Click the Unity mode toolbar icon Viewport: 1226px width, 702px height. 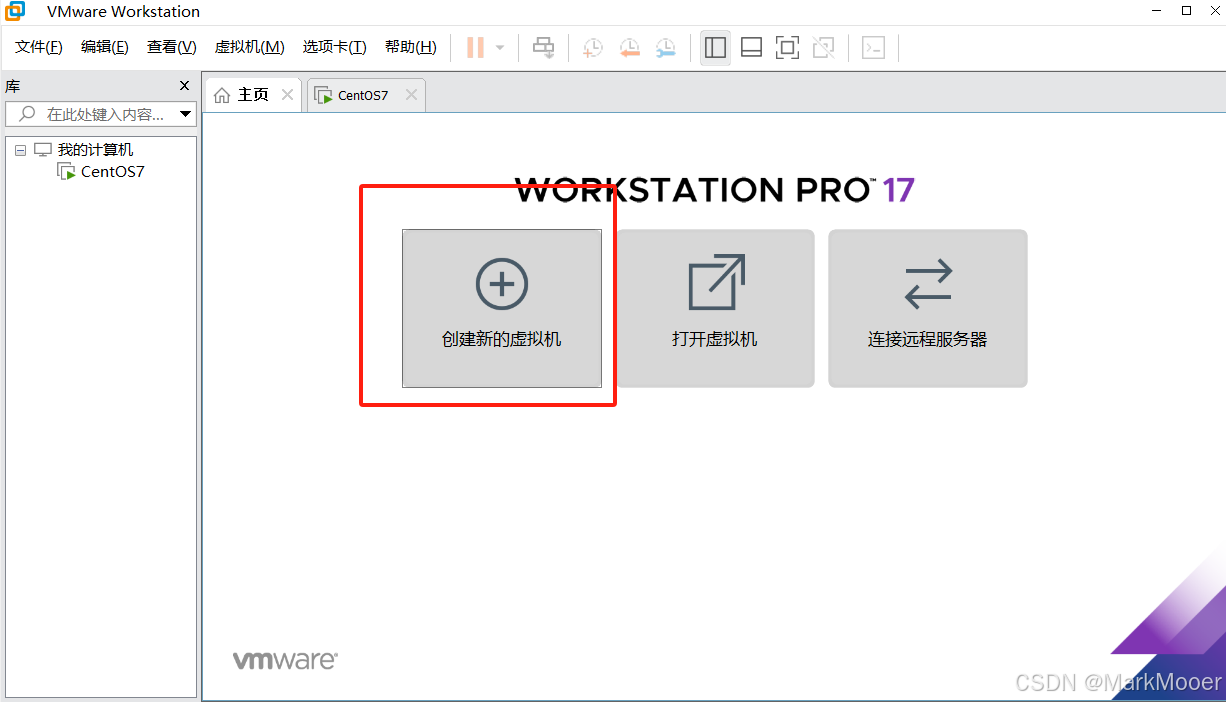823,47
